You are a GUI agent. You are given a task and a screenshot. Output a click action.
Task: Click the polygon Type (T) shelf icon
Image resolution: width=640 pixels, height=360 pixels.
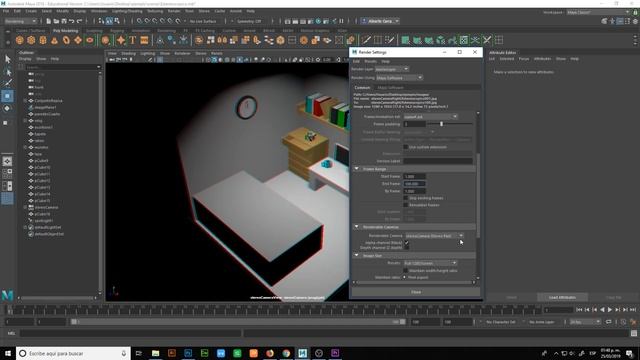(133, 40)
